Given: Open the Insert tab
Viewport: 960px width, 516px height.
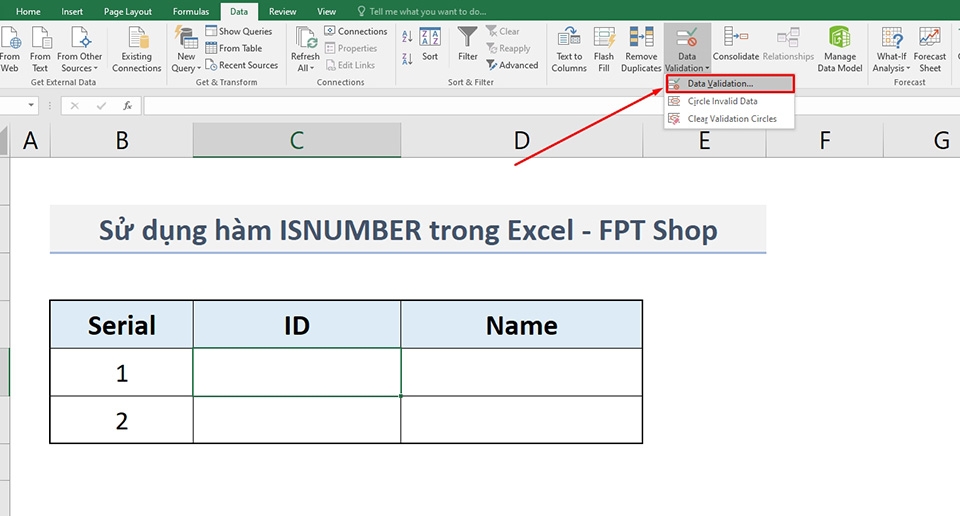Looking at the screenshot, I should (x=72, y=12).
